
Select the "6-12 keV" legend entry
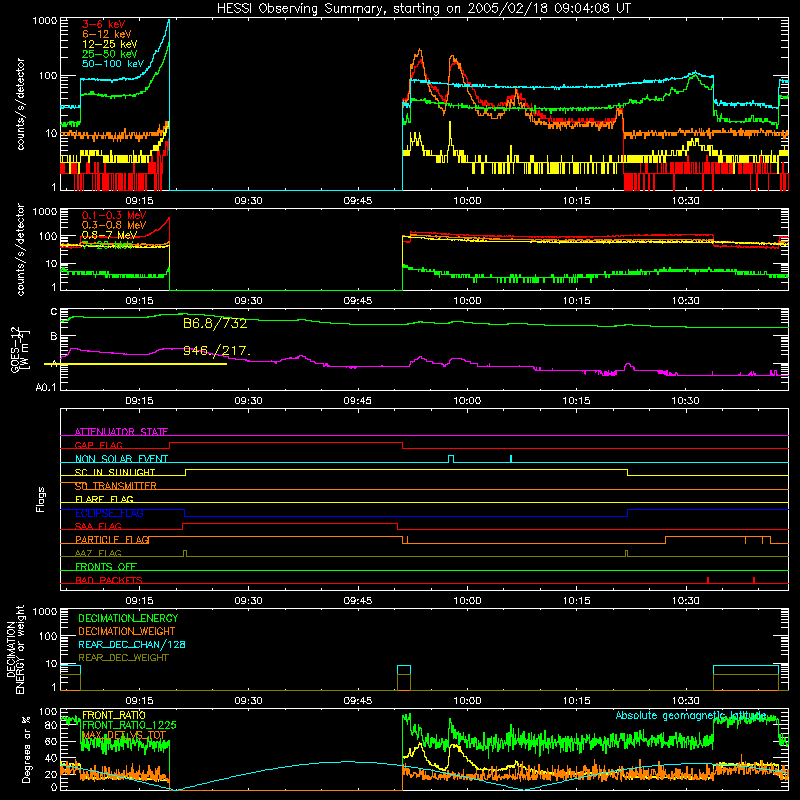(x=106, y=34)
